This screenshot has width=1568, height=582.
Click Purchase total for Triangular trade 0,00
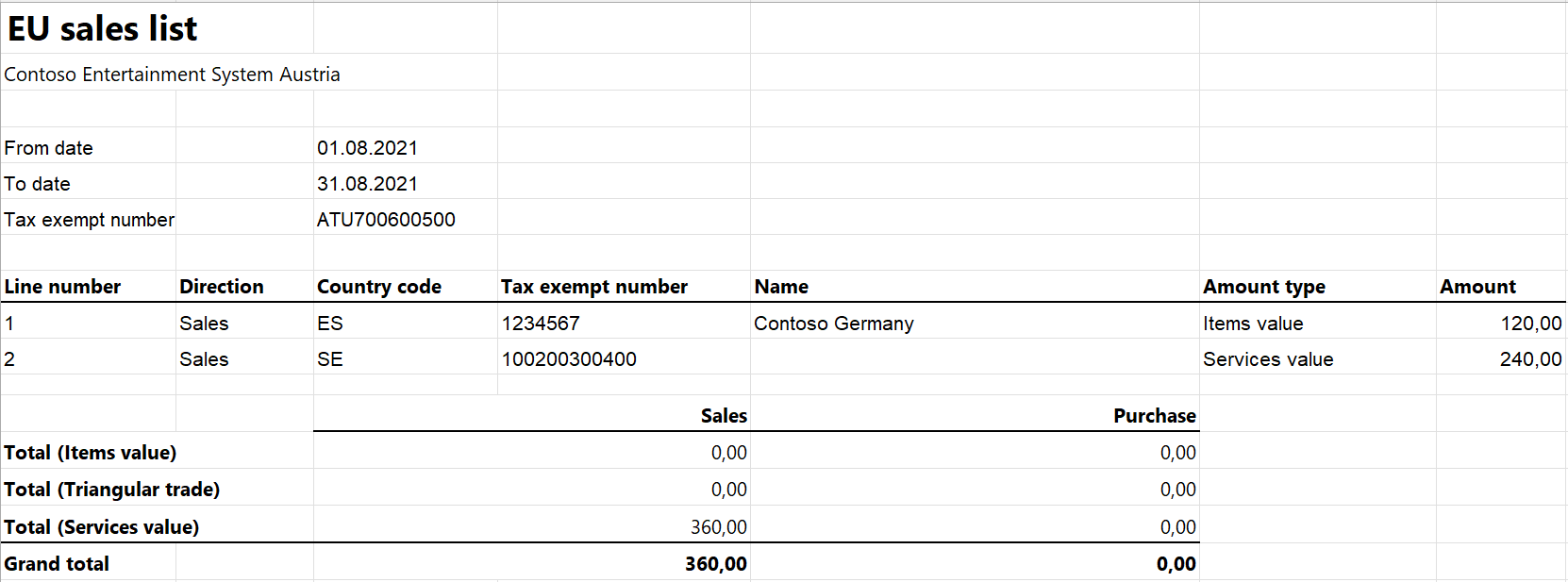point(1177,490)
